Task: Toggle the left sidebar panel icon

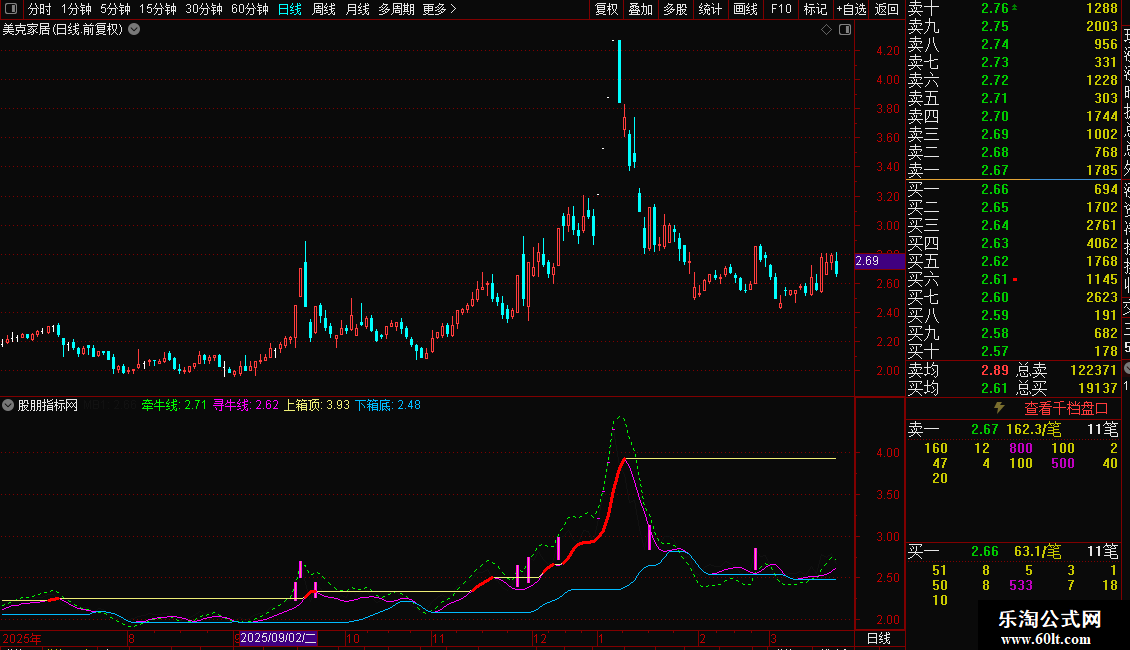Action: (x=12, y=9)
